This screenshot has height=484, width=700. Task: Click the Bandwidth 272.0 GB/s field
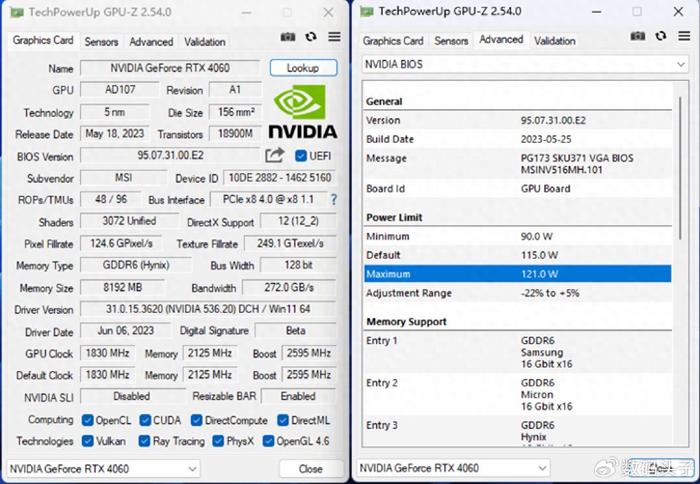click(x=289, y=288)
